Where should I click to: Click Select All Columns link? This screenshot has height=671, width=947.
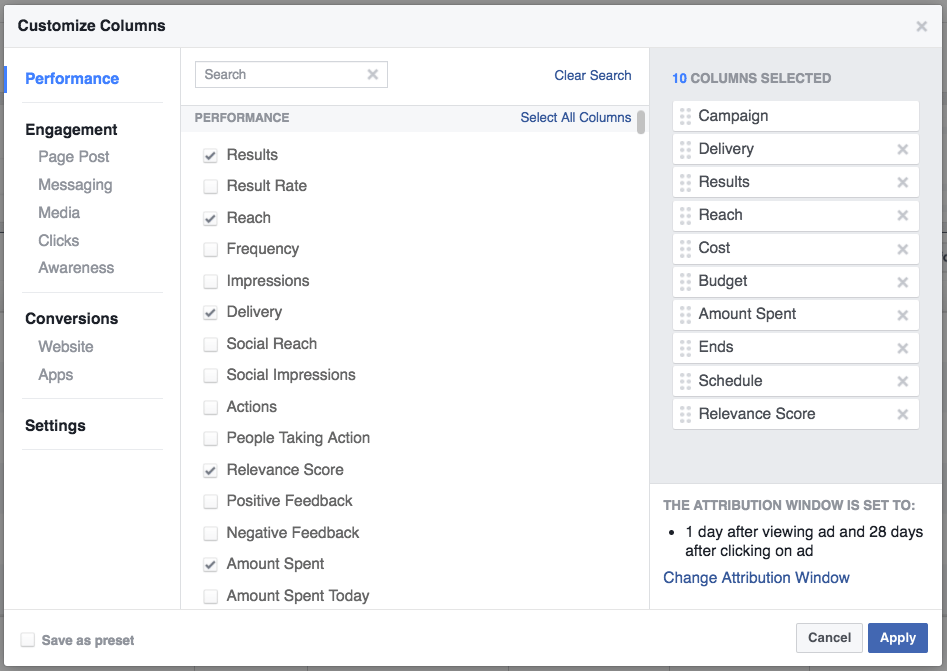(x=575, y=117)
